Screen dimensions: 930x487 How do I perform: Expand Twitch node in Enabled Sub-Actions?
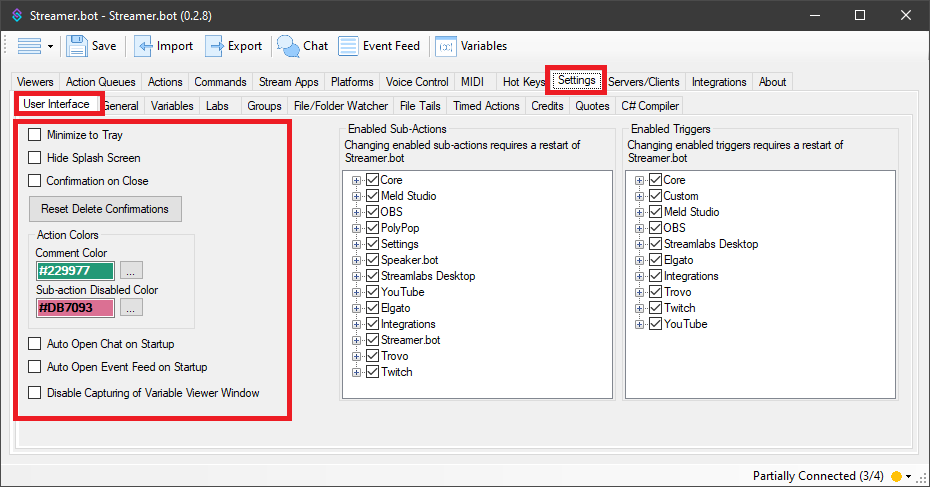(x=356, y=373)
